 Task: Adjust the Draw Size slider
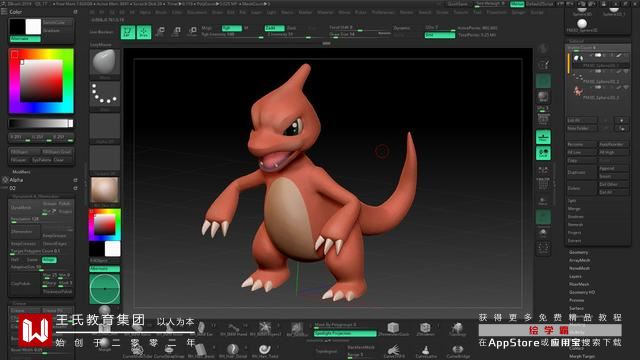point(360,35)
